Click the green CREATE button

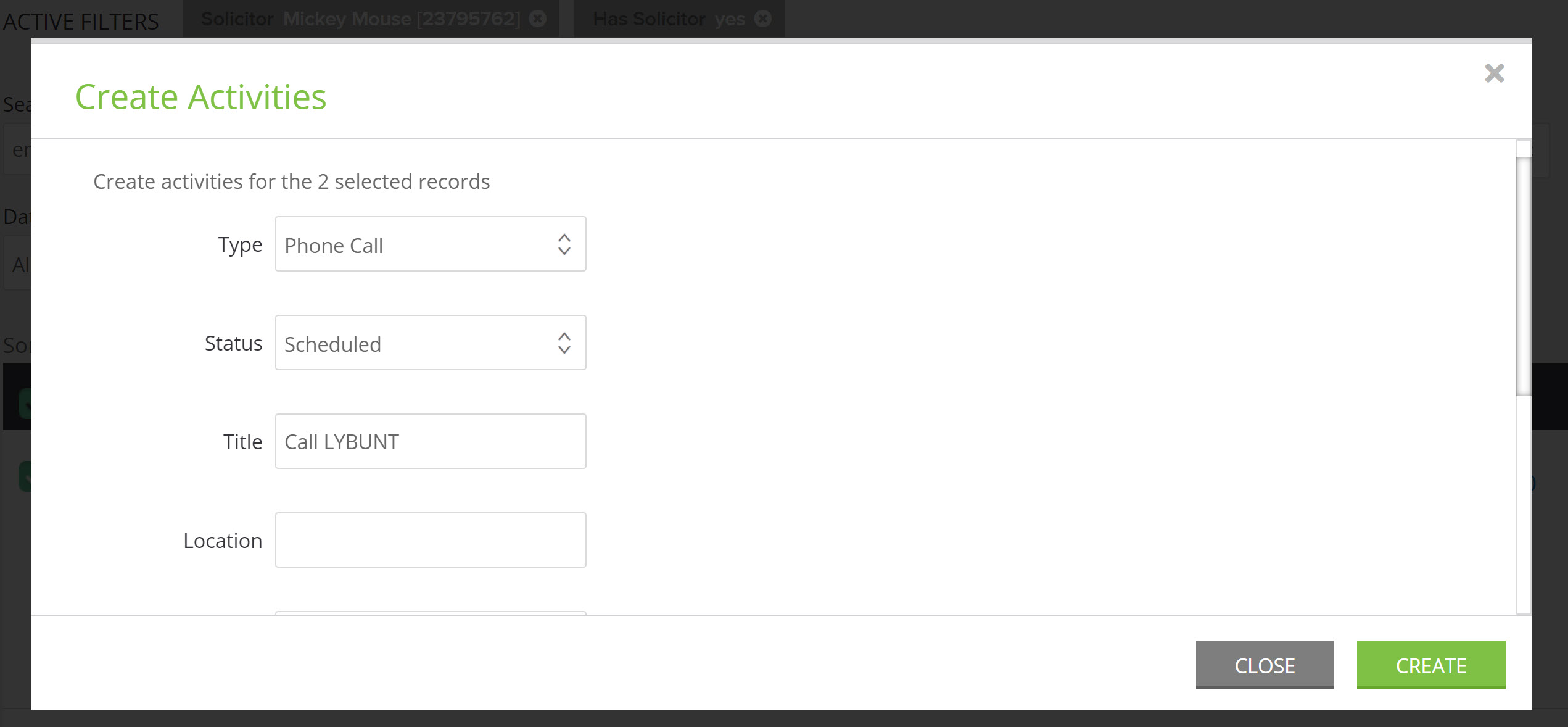click(1431, 665)
